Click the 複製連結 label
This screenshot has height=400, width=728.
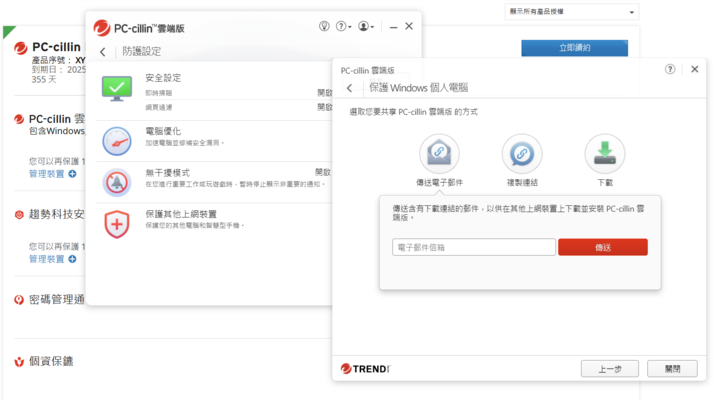pos(522,183)
